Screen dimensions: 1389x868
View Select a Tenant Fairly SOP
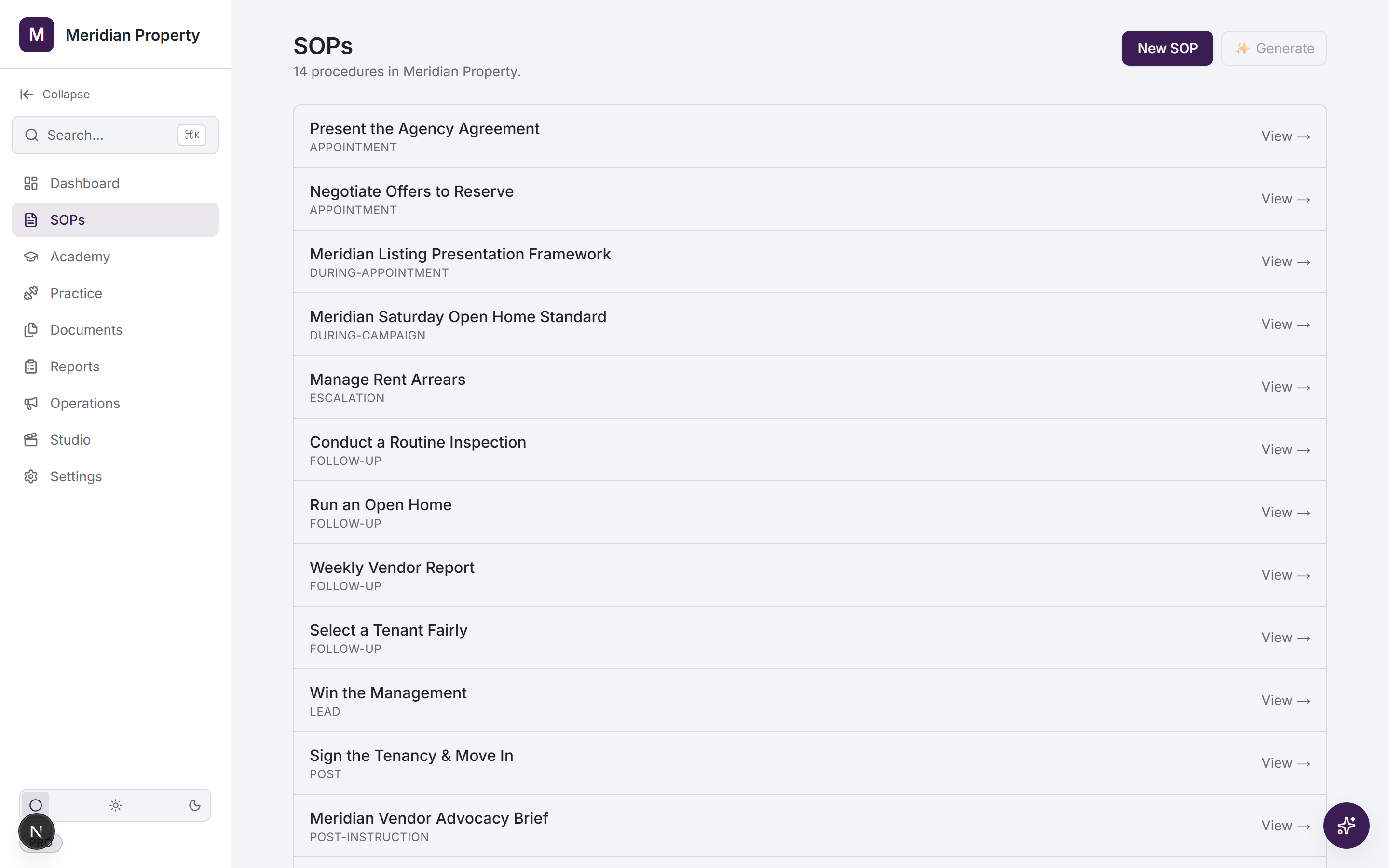click(1285, 637)
